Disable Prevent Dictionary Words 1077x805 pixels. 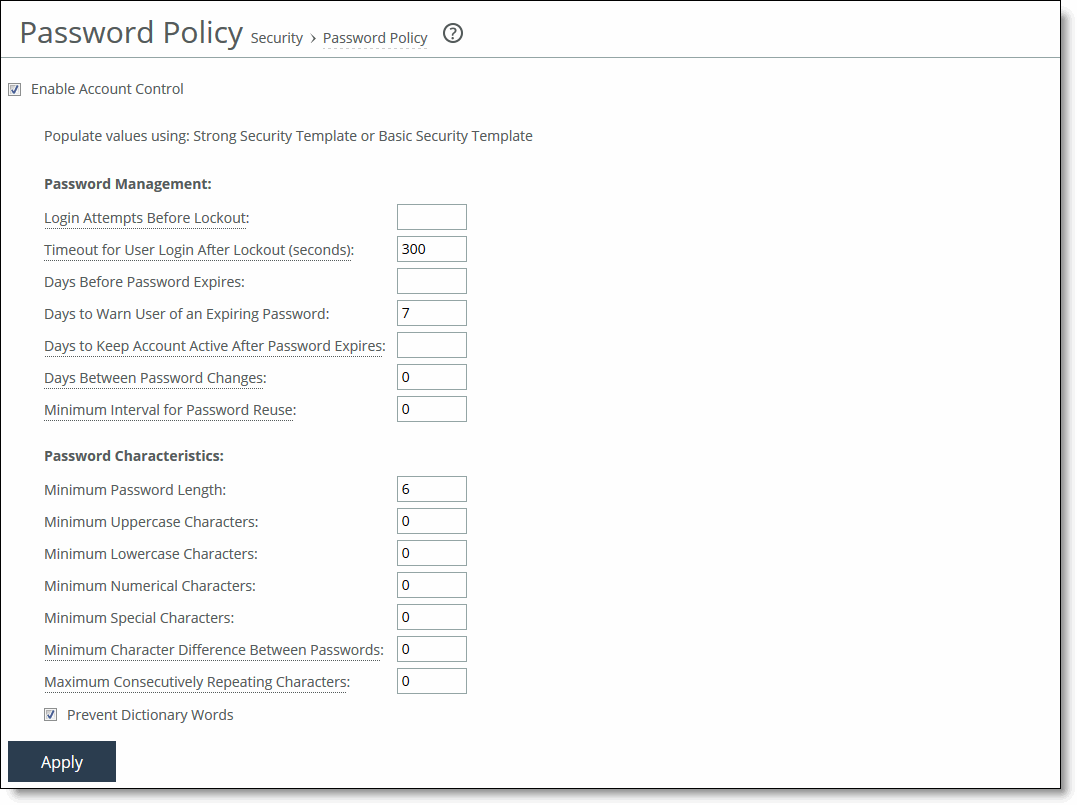50,714
